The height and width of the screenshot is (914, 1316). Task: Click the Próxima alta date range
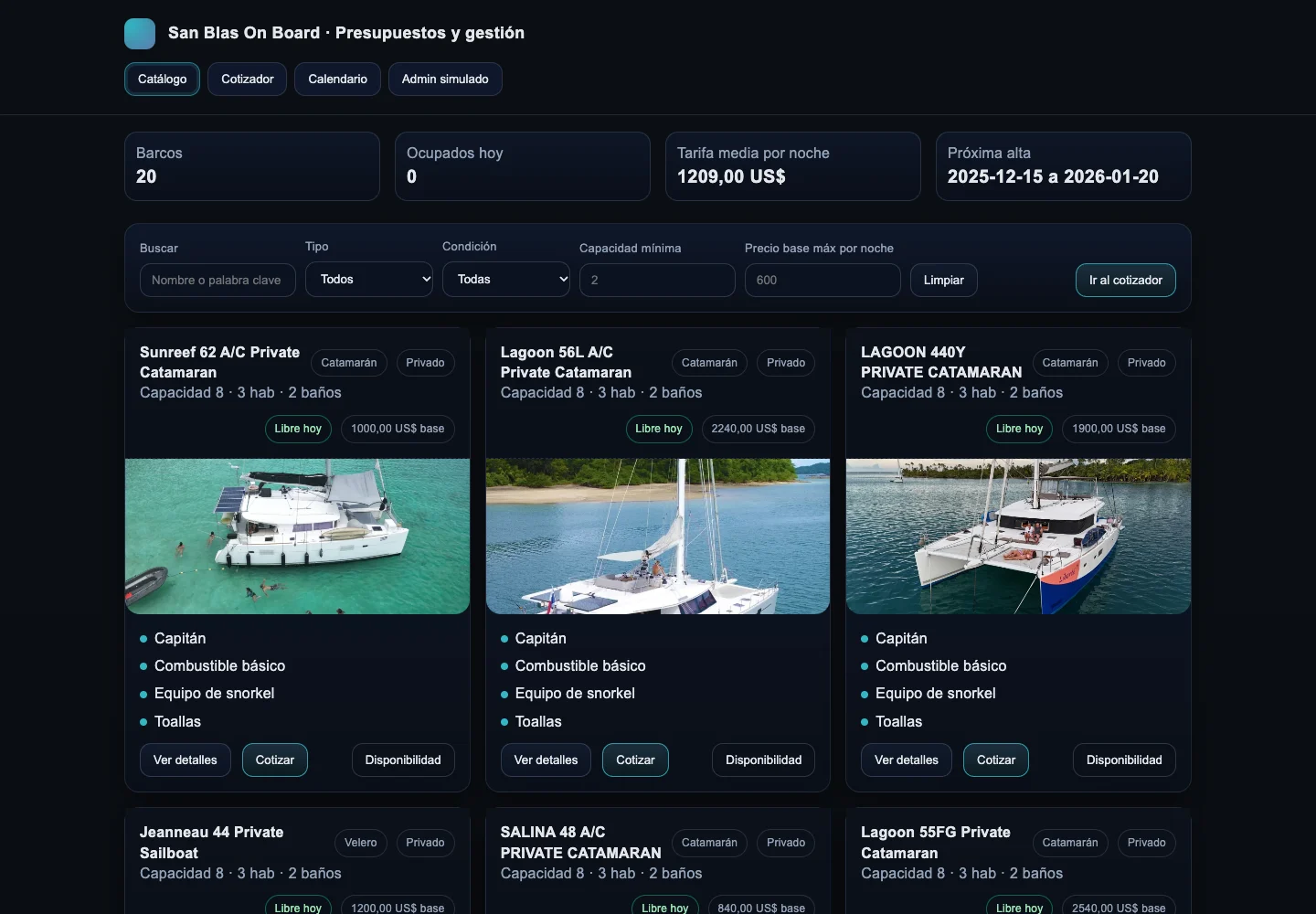click(1053, 176)
